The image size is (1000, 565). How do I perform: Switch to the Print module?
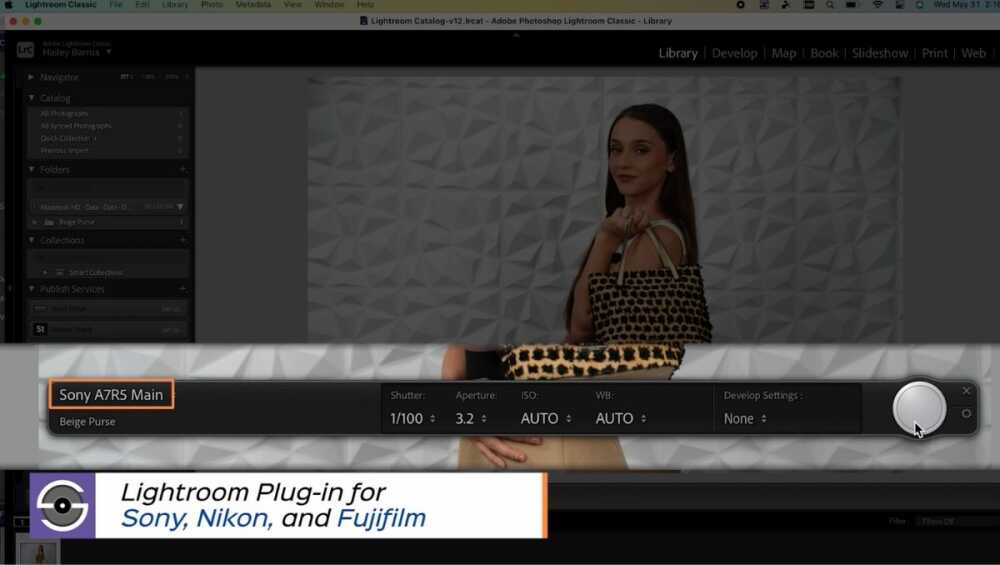pyautogui.click(x=934, y=53)
